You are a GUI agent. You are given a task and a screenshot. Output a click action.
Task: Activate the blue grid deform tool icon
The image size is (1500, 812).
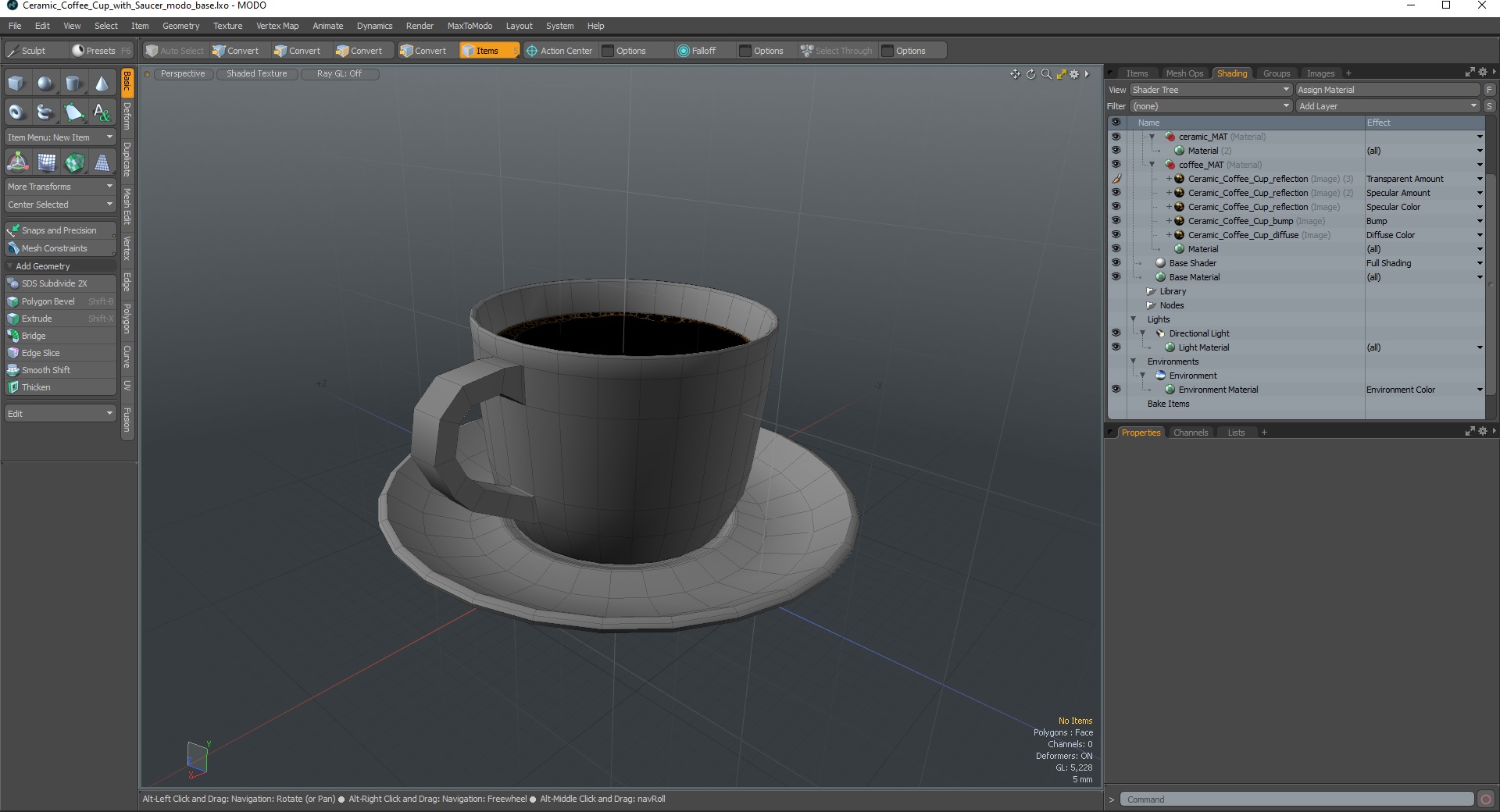(46, 162)
